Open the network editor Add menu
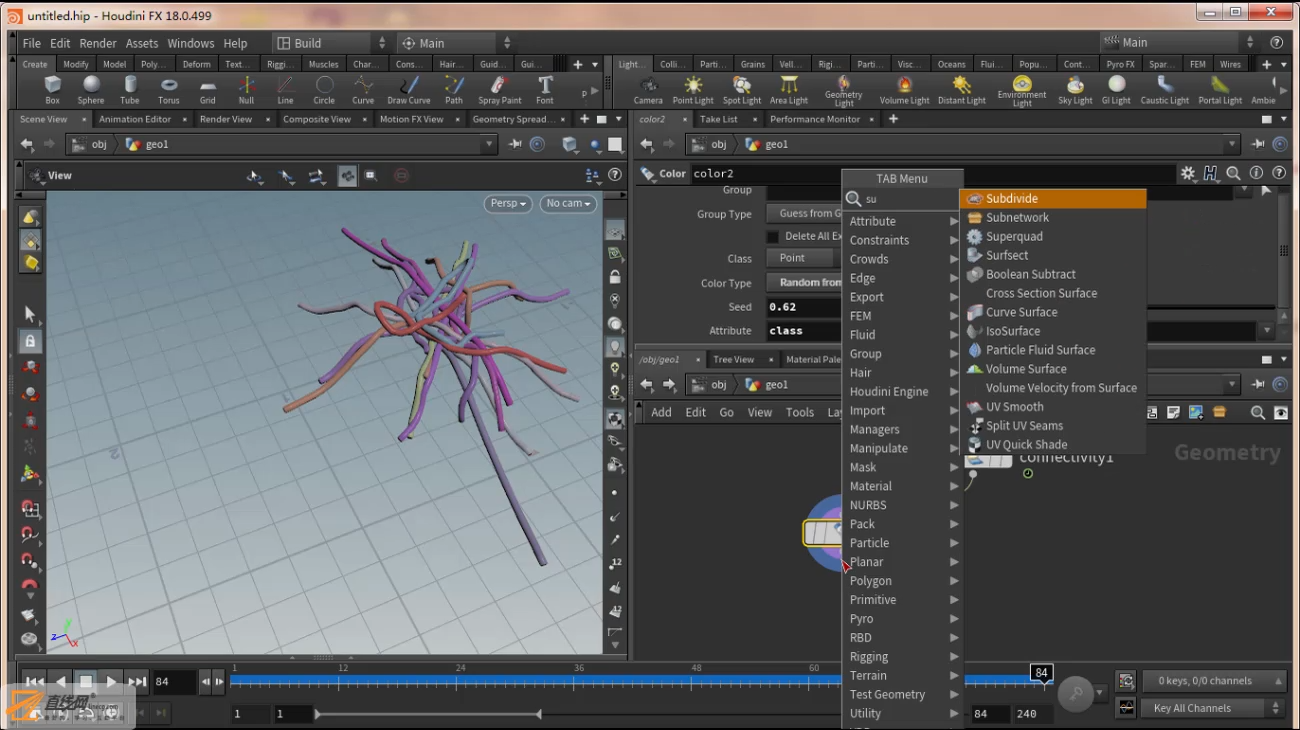1300x730 pixels. coord(661,412)
